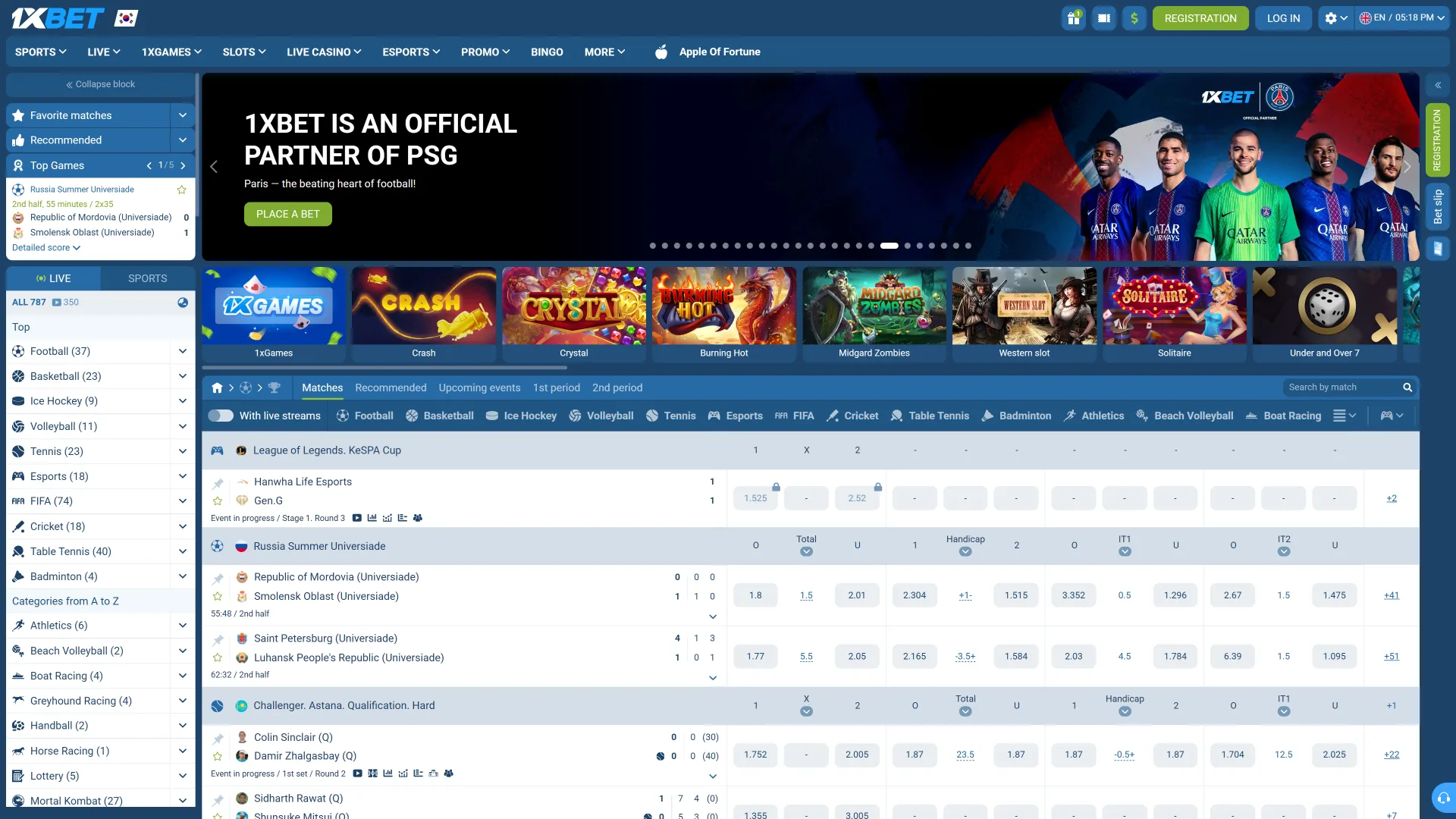Click PLACE A BET on banner

287,214
